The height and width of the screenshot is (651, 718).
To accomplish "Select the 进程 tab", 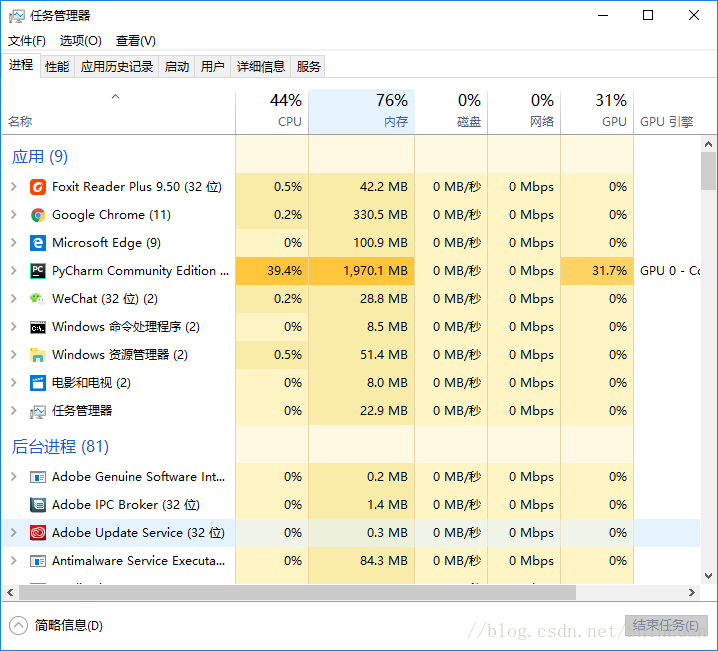I will [x=21, y=65].
